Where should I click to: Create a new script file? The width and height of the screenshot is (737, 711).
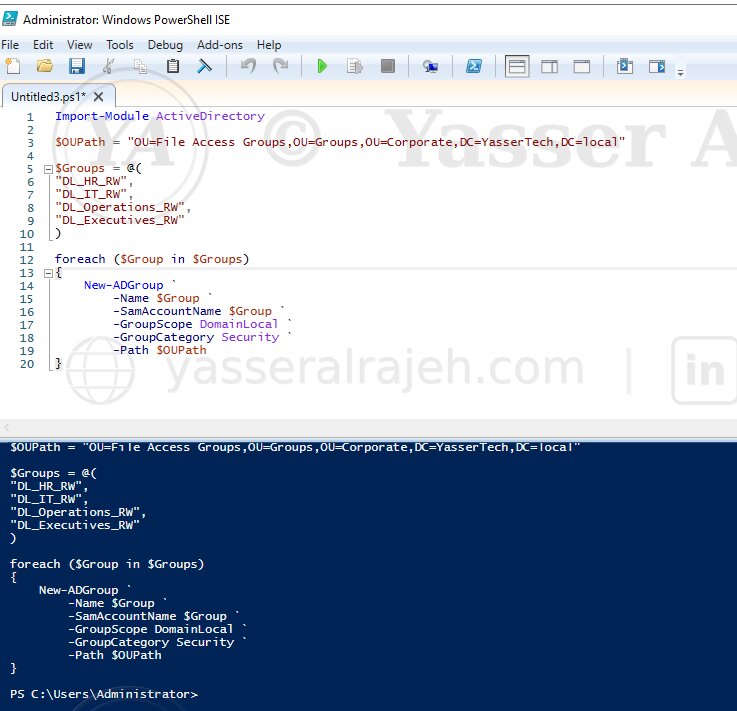click(x=13, y=66)
